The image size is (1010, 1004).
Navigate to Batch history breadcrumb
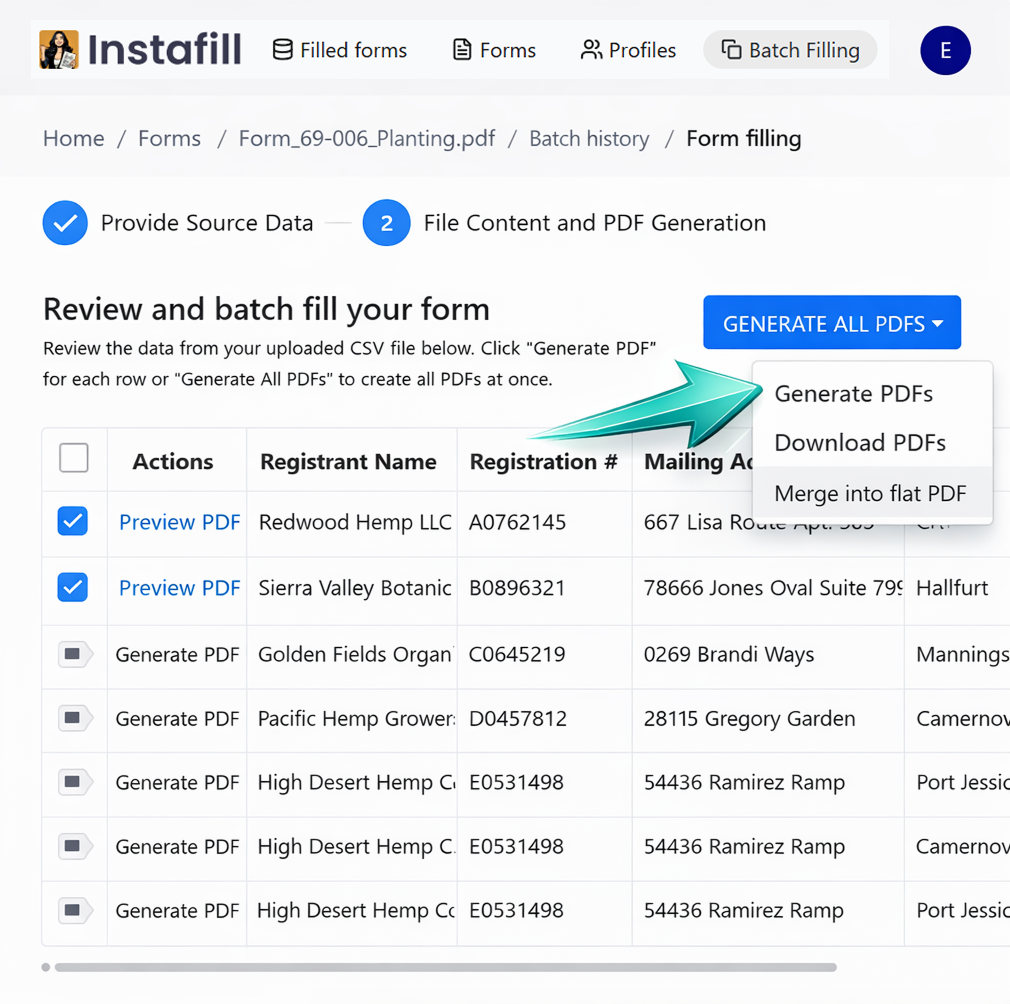point(589,138)
